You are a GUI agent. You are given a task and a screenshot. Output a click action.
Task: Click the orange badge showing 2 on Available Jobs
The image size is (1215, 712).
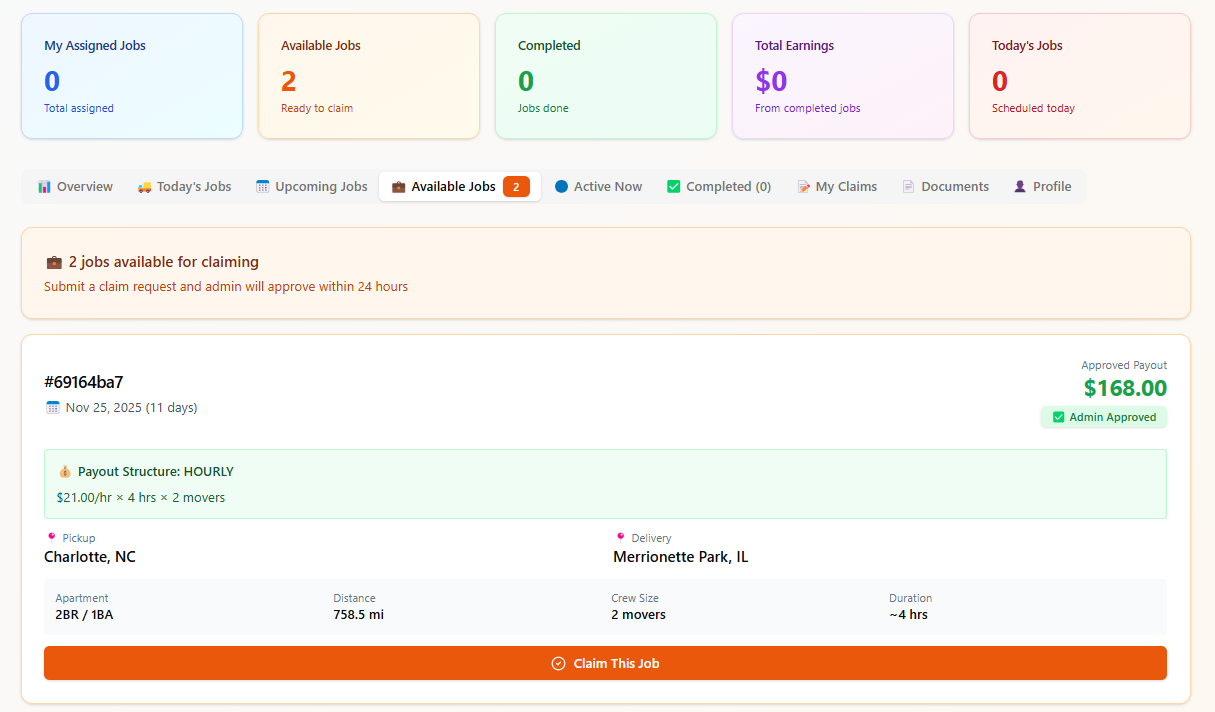(x=516, y=187)
